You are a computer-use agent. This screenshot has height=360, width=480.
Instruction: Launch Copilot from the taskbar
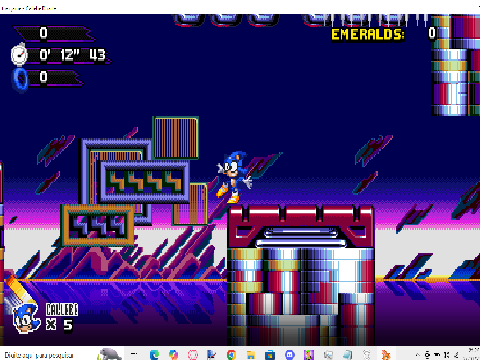(x=173, y=355)
